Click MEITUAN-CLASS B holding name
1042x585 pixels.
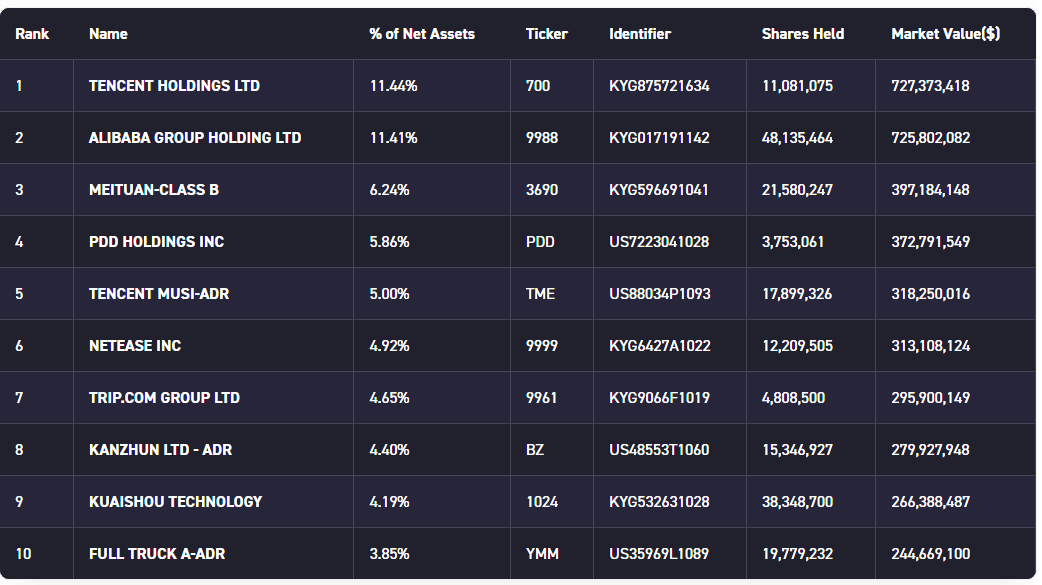click(x=154, y=190)
